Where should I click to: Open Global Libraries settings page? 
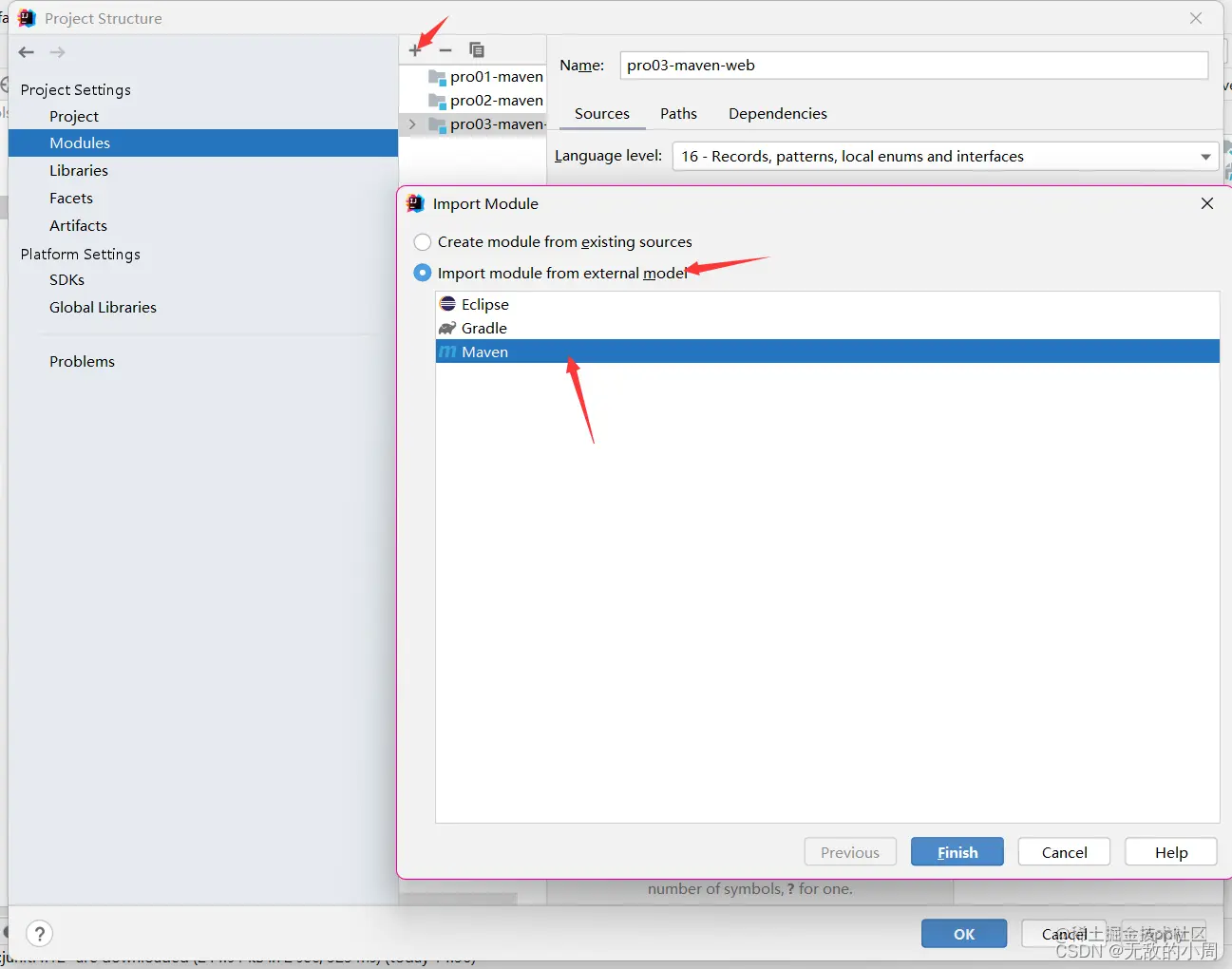click(x=103, y=307)
